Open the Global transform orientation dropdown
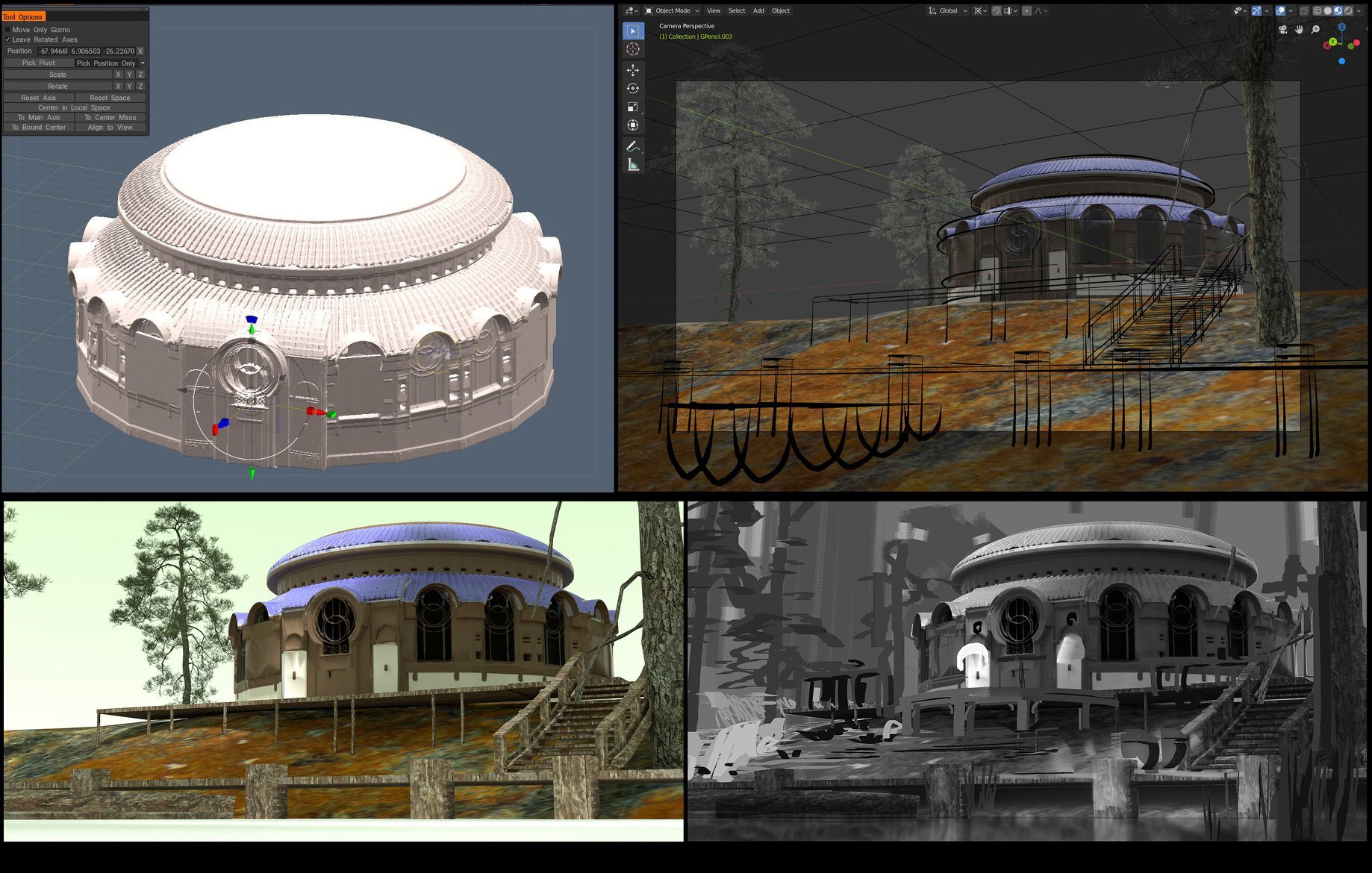 [x=949, y=10]
